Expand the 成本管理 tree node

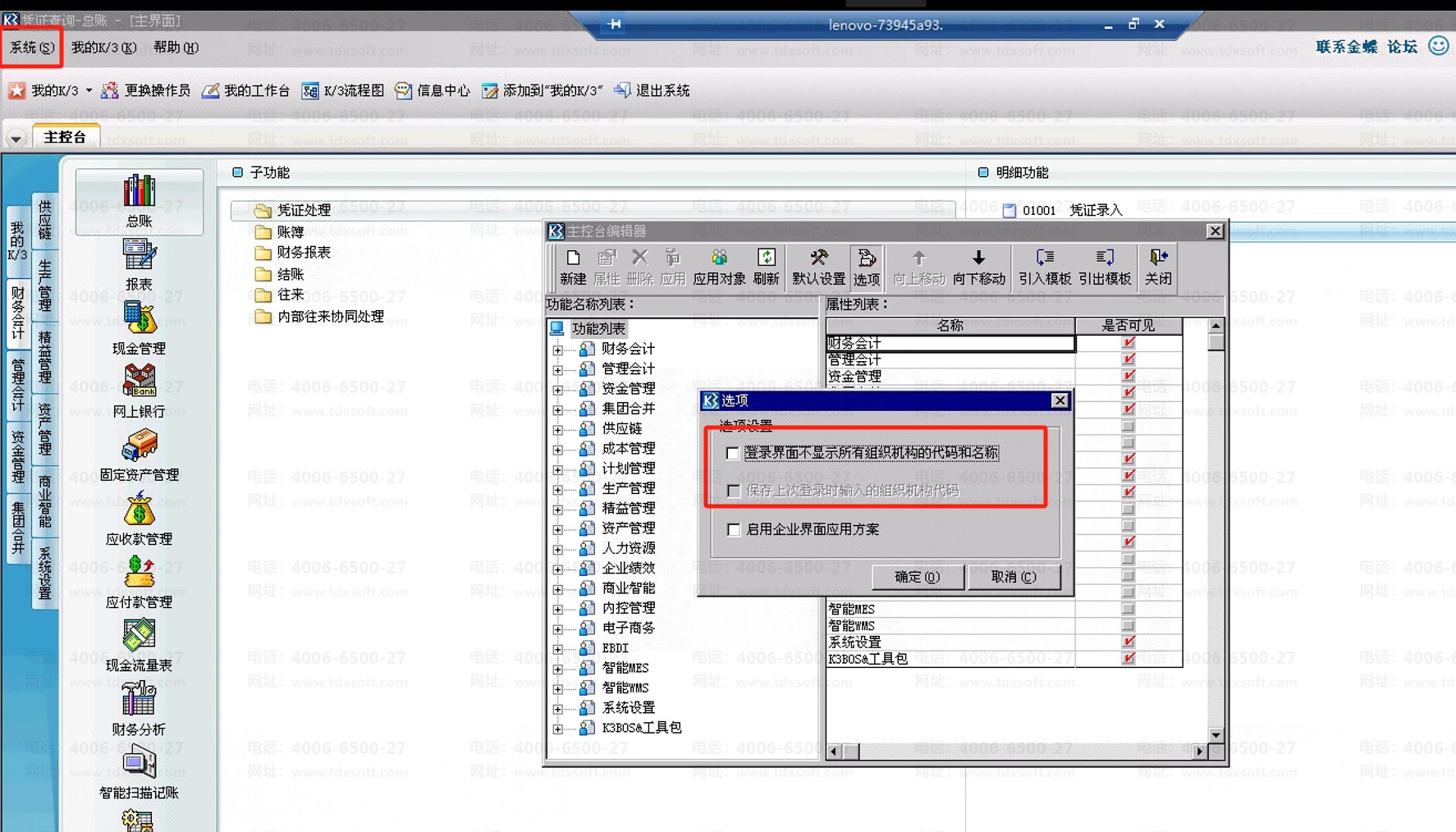tap(558, 449)
